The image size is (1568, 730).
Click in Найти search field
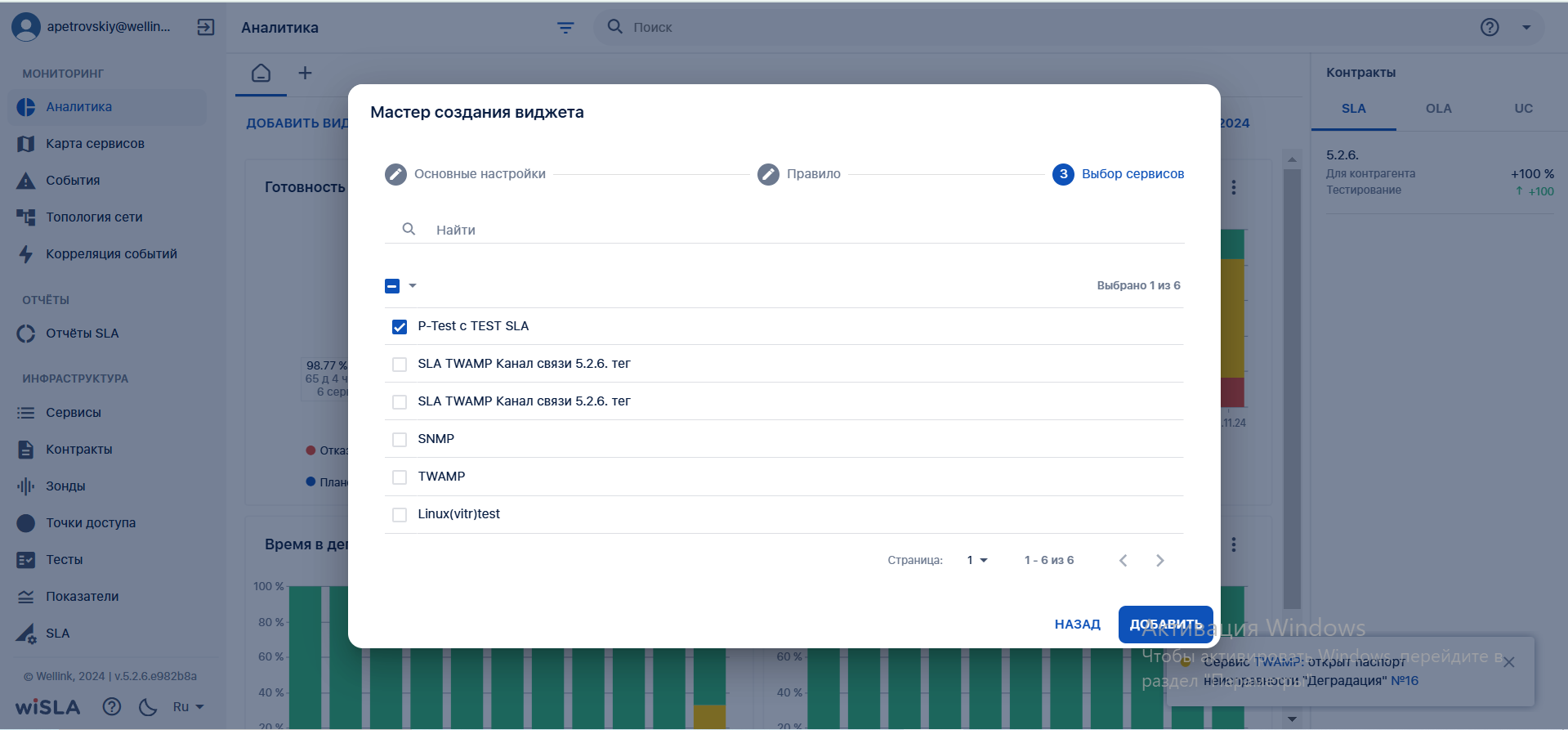[x=784, y=230]
